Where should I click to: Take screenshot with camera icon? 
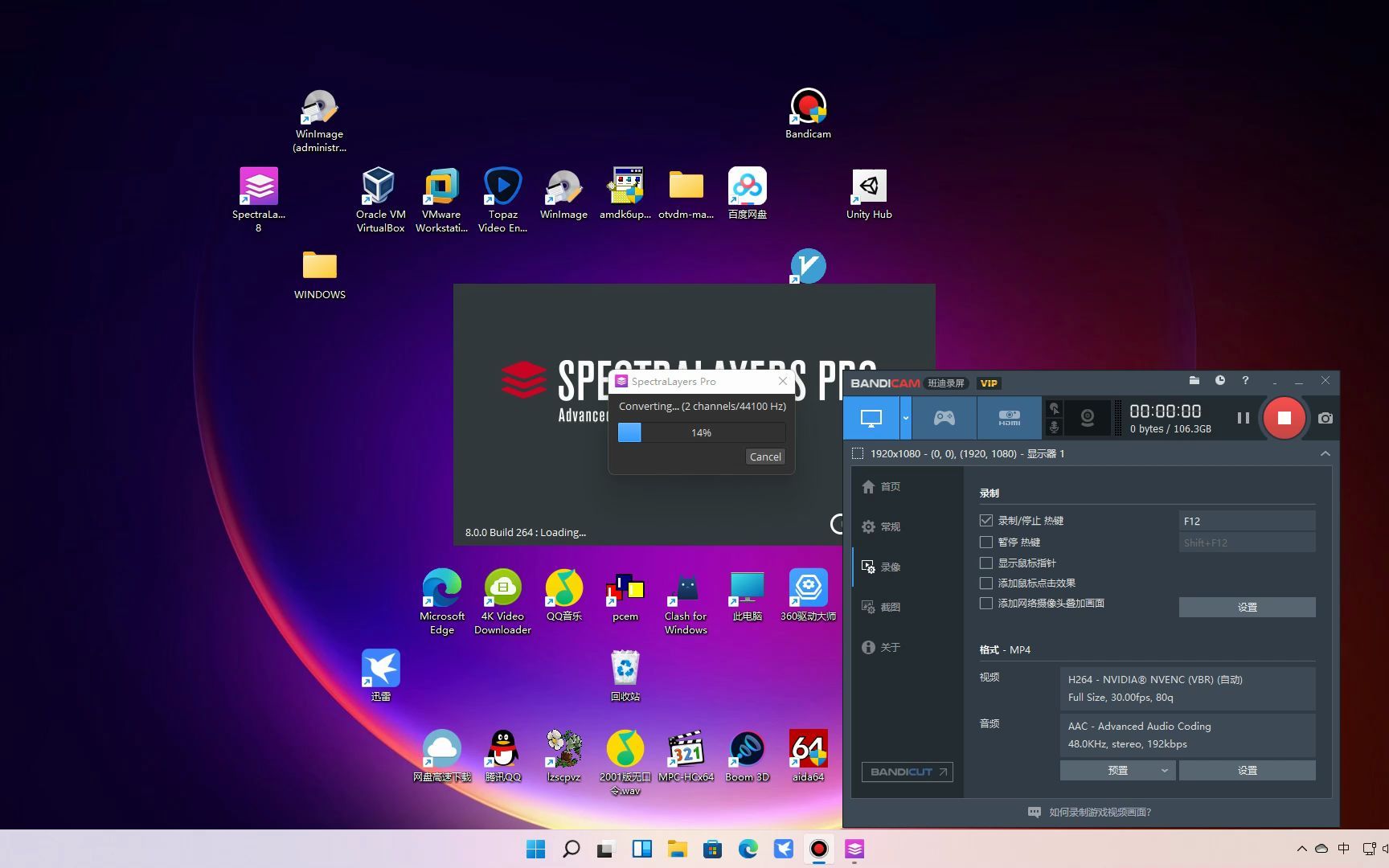pos(1325,418)
